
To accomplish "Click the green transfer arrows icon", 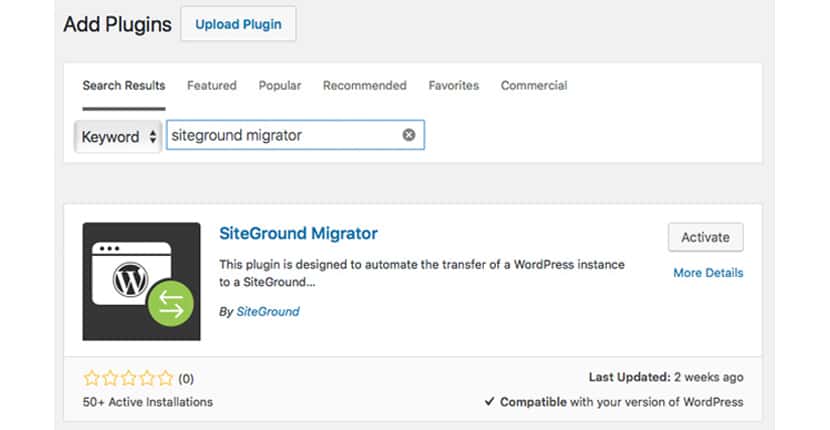I will pyautogui.click(x=170, y=303).
